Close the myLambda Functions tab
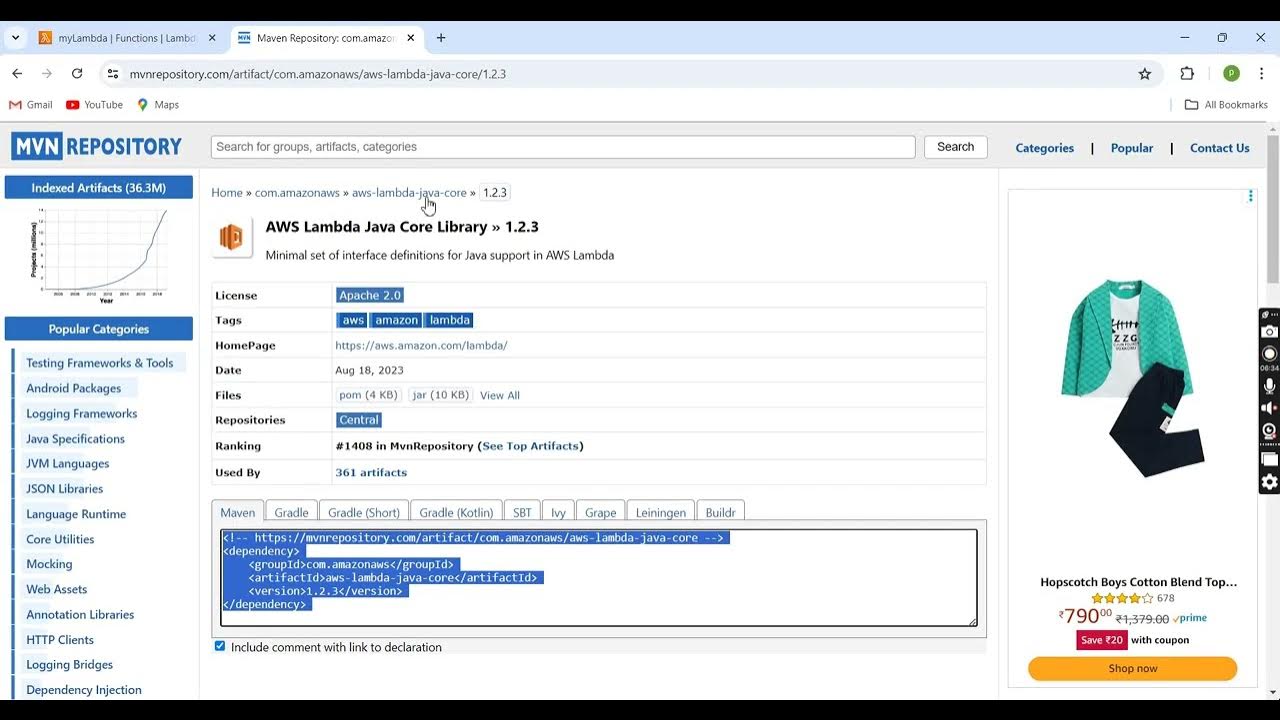The image size is (1280, 720). 212,38
